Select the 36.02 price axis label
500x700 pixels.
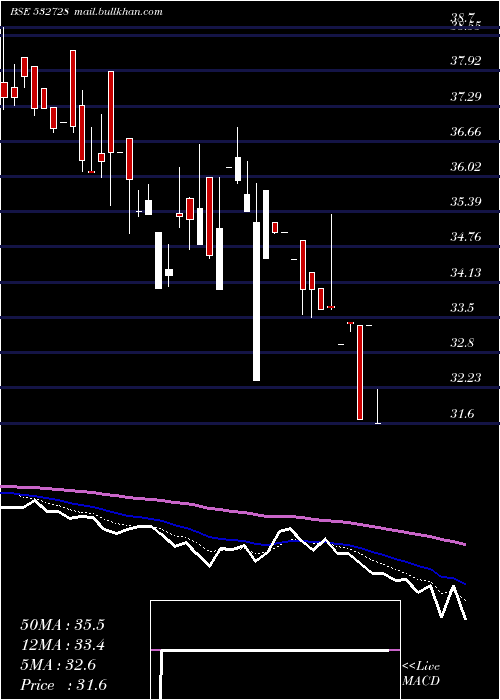point(466,167)
